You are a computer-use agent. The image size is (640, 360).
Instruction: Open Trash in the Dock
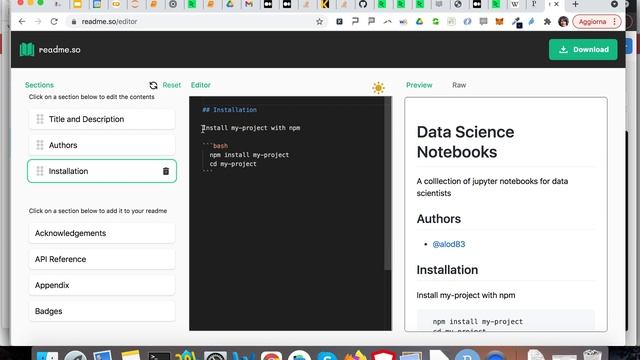[592, 355]
